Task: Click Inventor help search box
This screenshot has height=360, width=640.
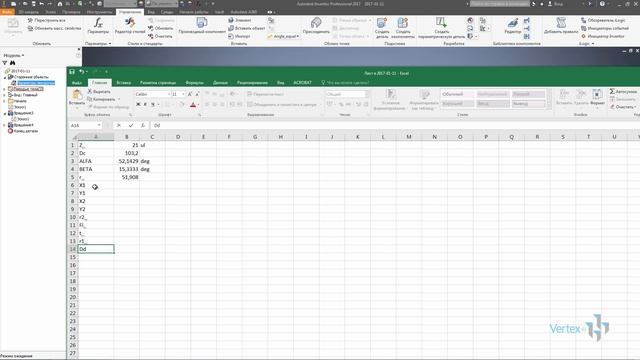Action: click(500, 4)
